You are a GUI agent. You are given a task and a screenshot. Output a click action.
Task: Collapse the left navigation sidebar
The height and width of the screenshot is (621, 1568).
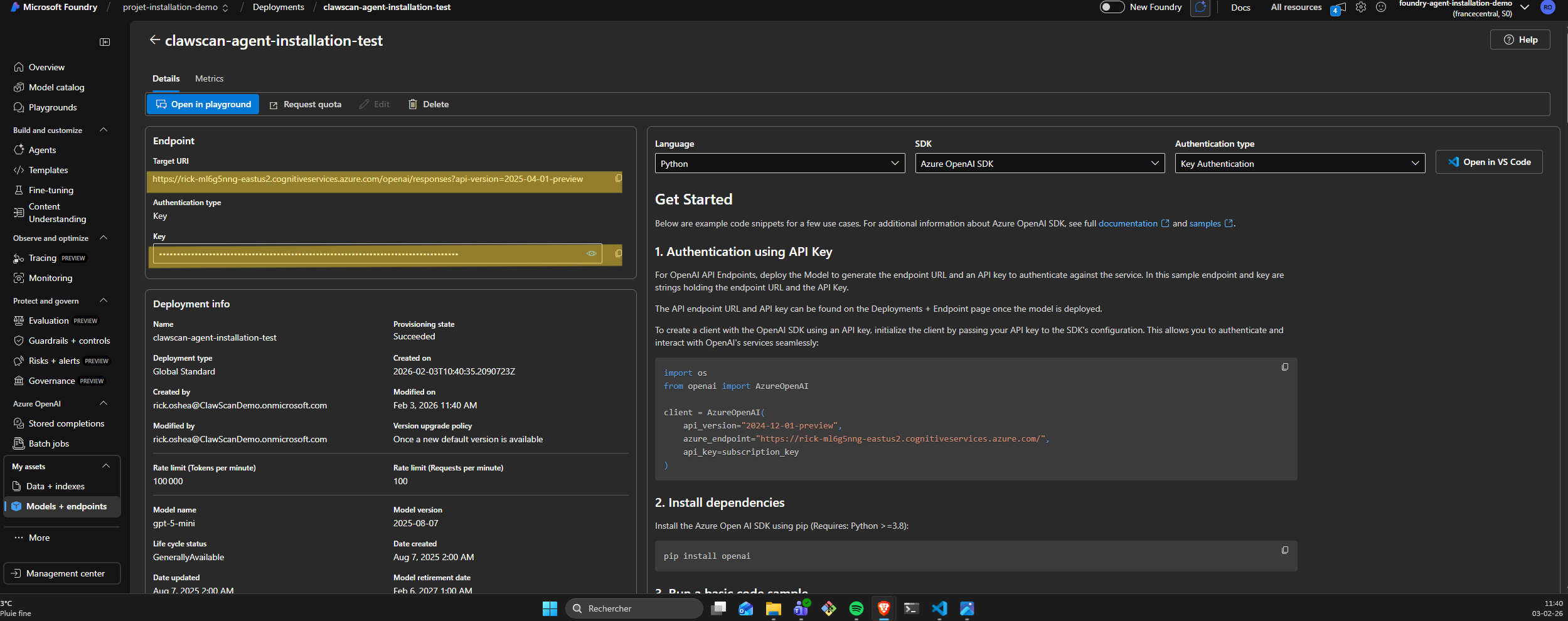[x=105, y=42]
